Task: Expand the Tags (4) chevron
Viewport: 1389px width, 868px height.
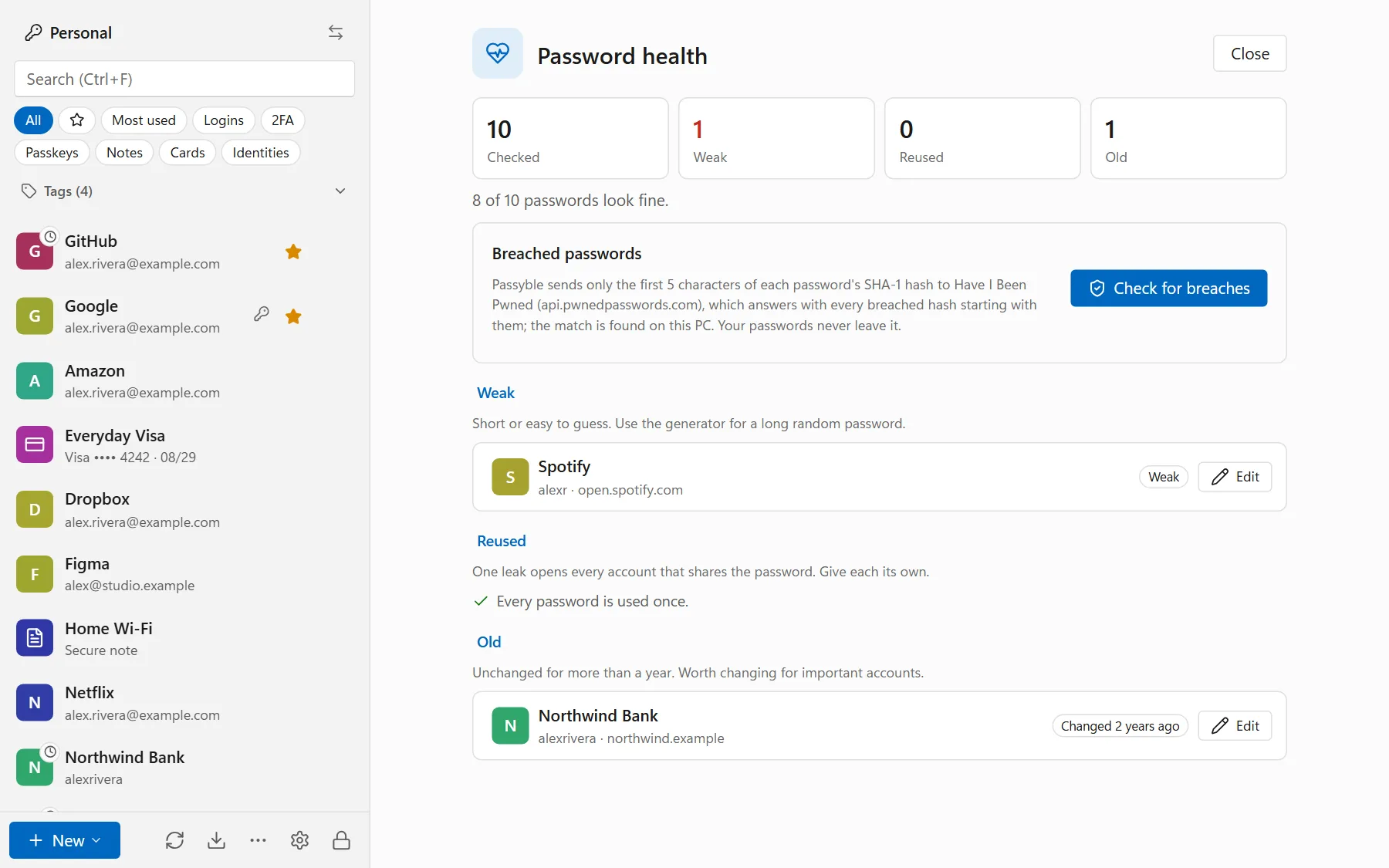Action: [x=340, y=191]
